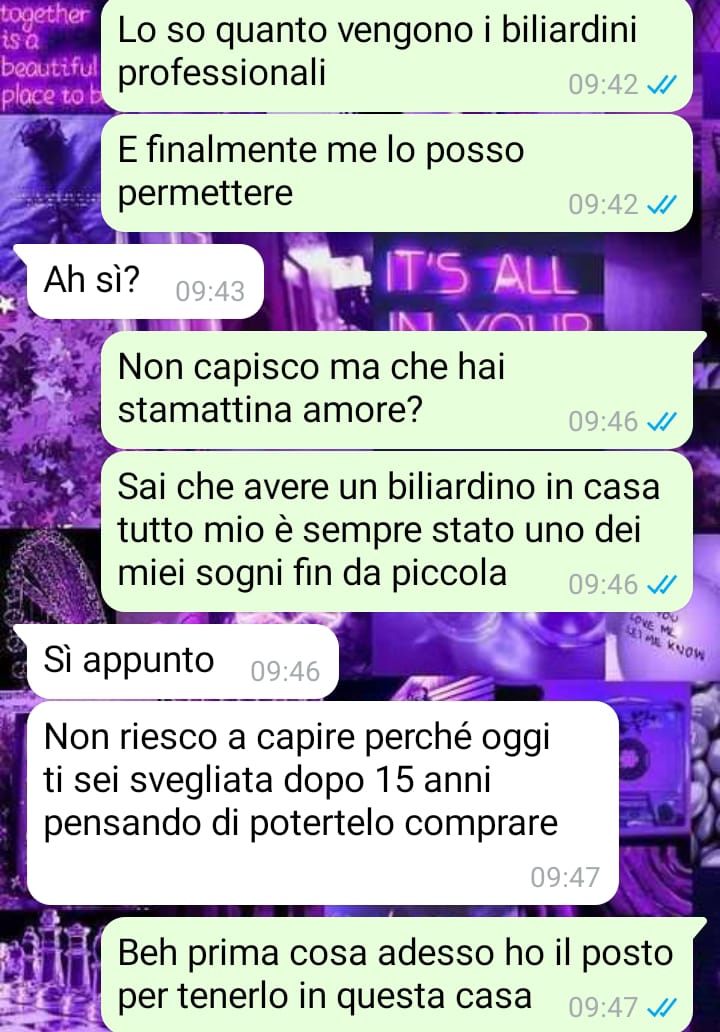This screenshot has width=720, height=1032.
Task: Select 'Beh prima cosa adesso ho il posto' message
Action: (403, 975)
